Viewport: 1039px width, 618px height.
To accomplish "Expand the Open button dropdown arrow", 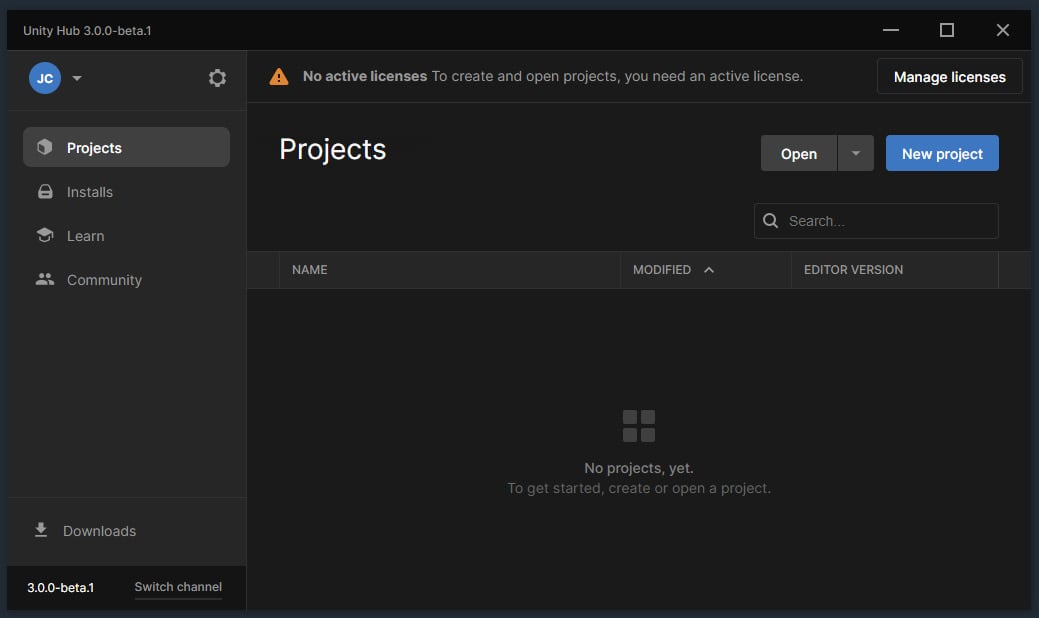I will click(x=856, y=154).
